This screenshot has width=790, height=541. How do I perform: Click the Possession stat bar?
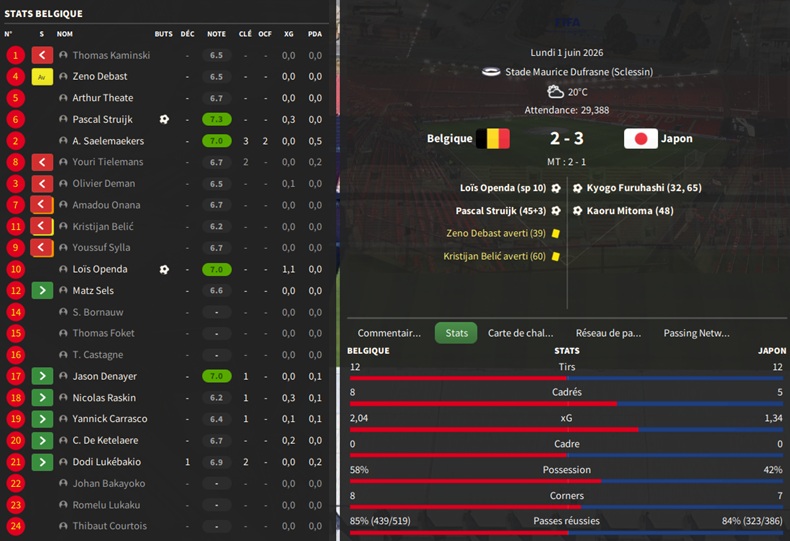tap(567, 481)
